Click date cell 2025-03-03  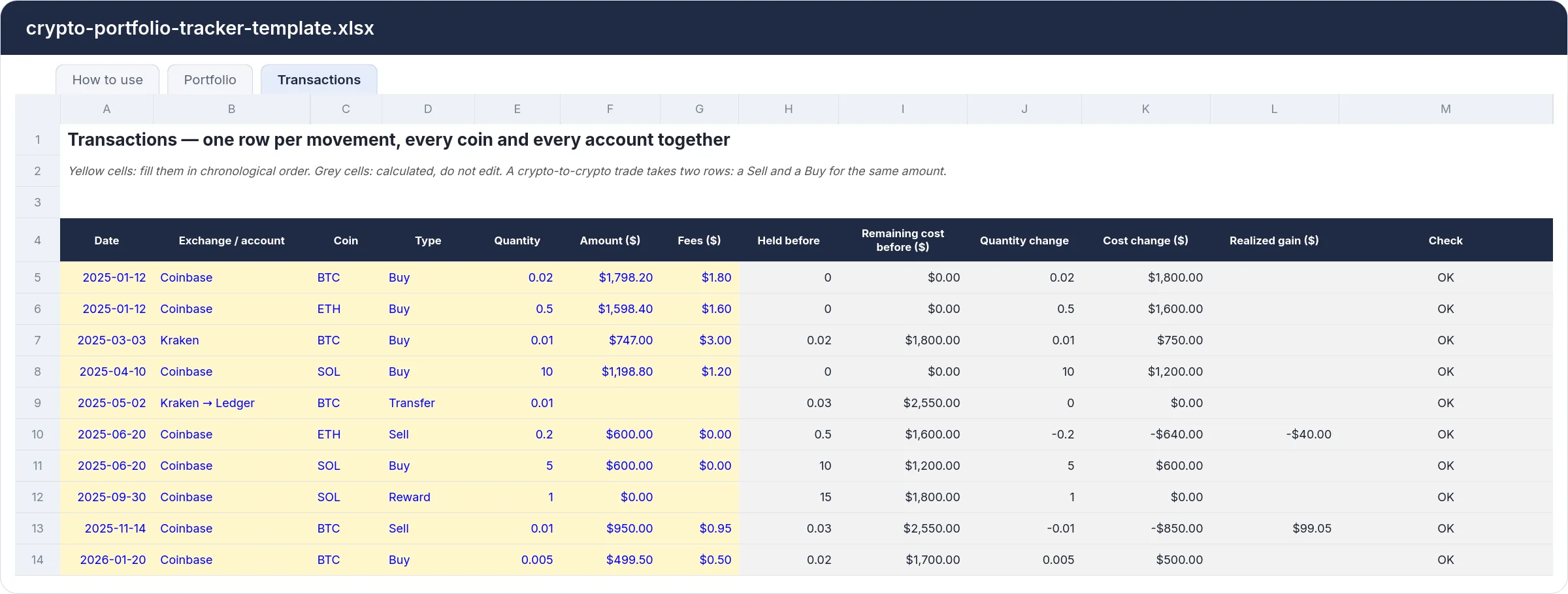click(106, 340)
